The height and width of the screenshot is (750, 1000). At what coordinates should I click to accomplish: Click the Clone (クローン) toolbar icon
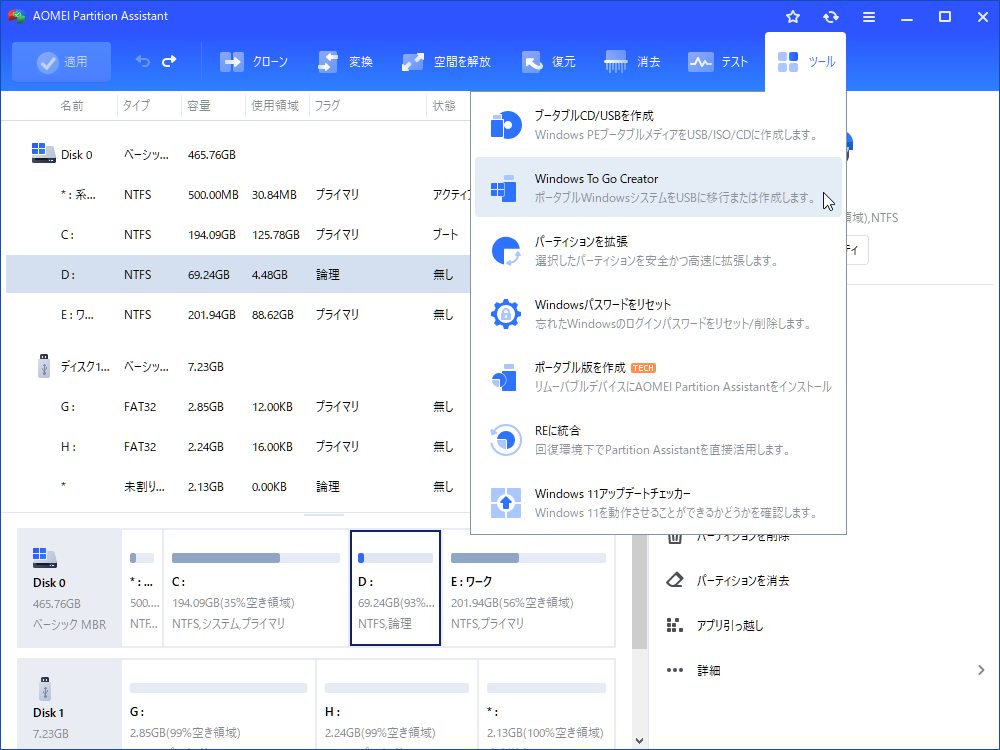tap(232, 62)
